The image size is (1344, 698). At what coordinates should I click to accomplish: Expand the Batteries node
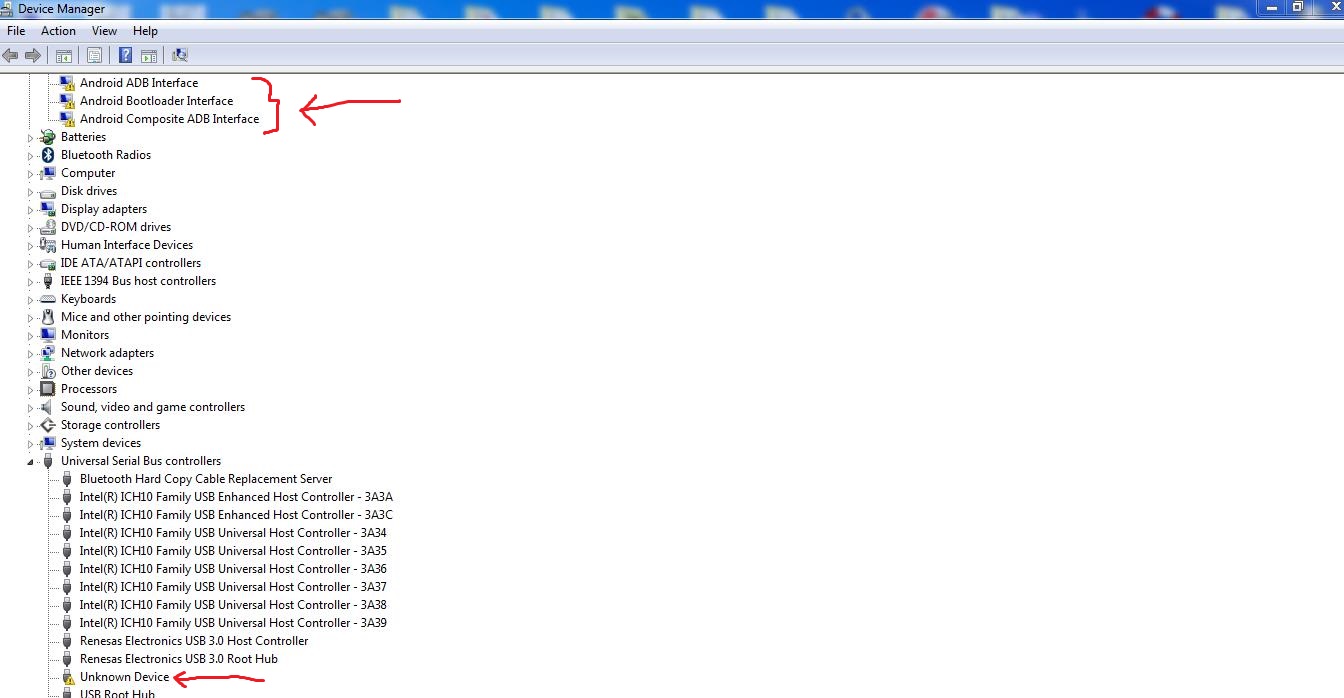[x=30, y=137]
